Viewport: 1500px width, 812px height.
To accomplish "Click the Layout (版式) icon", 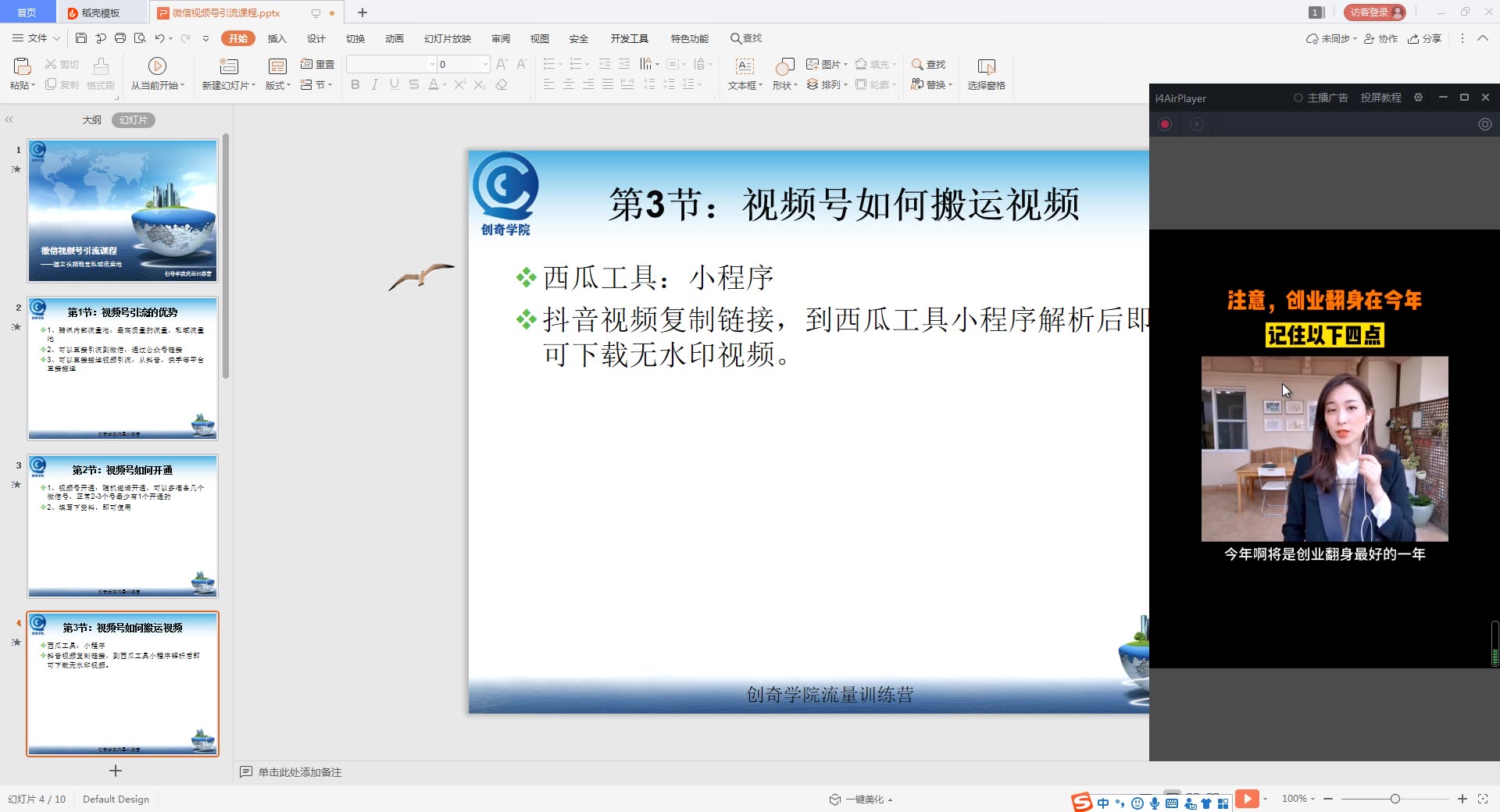I will (x=277, y=66).
